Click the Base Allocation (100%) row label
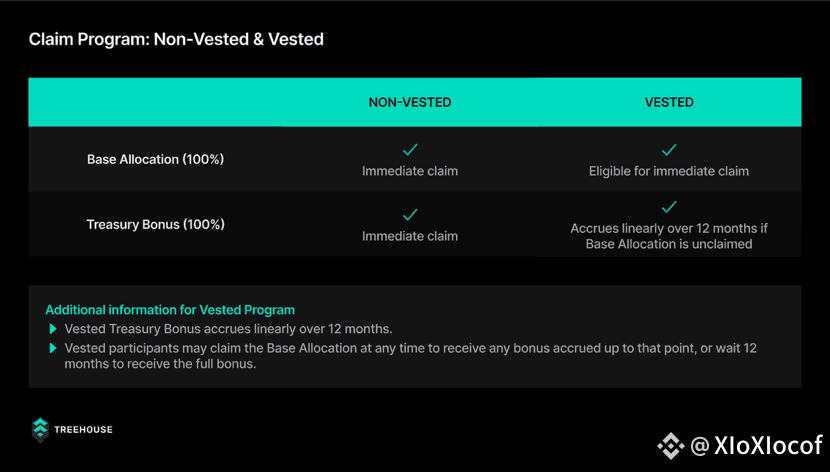The height and width of the screenshot is (472, 830). click(156, 159)
